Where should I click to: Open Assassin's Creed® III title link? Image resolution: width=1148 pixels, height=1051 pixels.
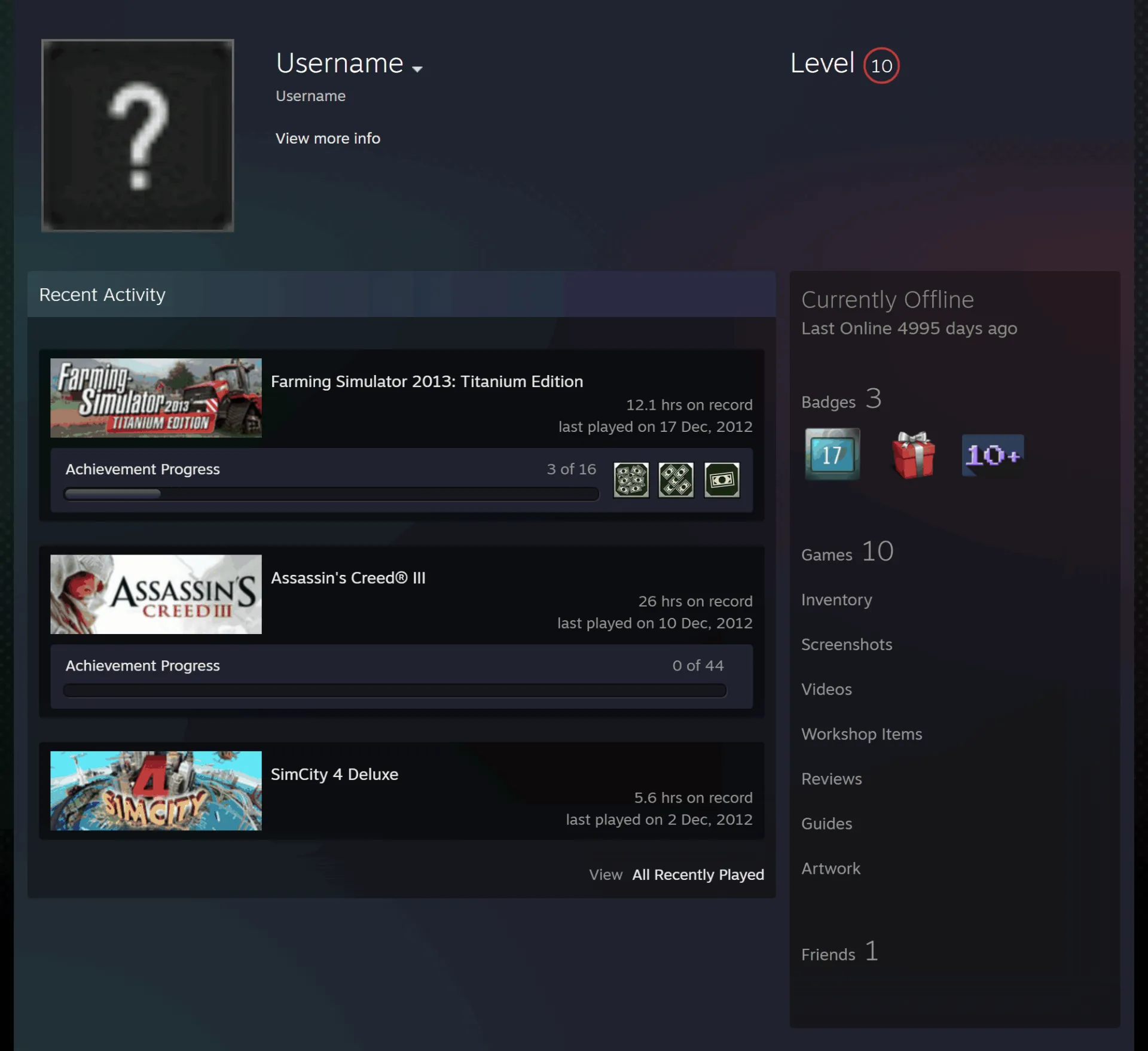[348, 578]
